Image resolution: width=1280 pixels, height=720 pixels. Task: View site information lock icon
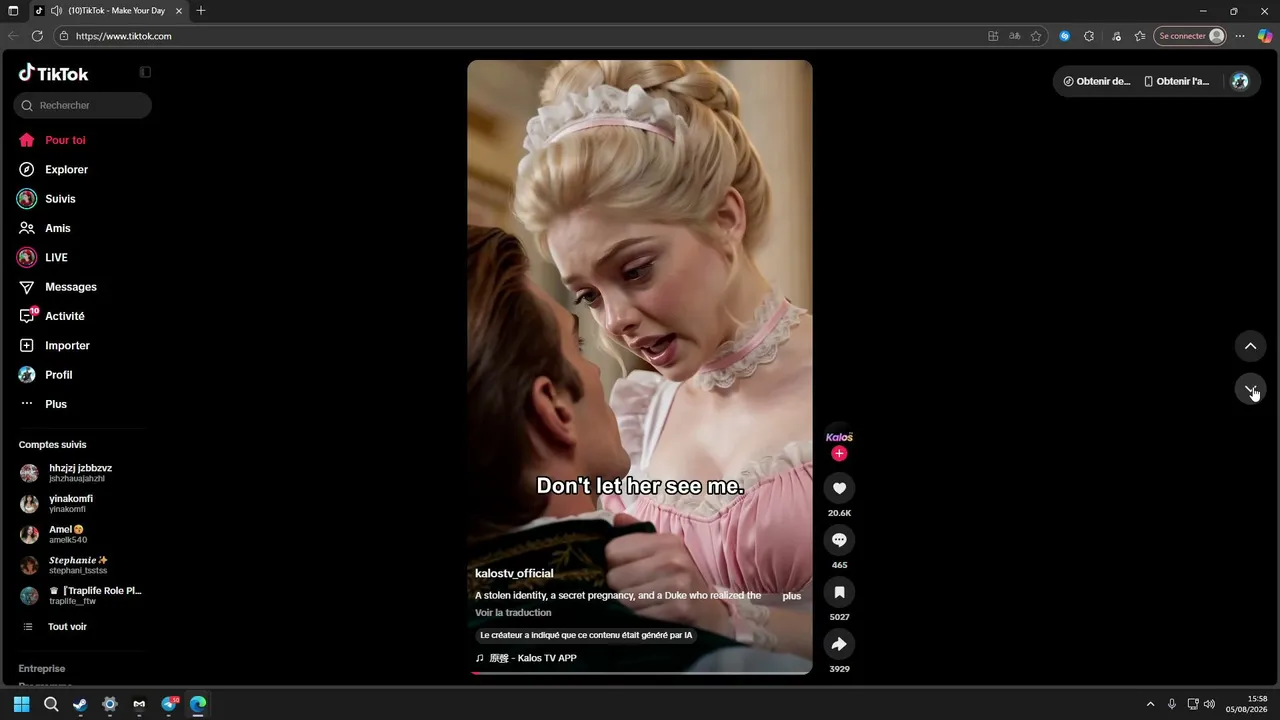[x=64, y=36]
